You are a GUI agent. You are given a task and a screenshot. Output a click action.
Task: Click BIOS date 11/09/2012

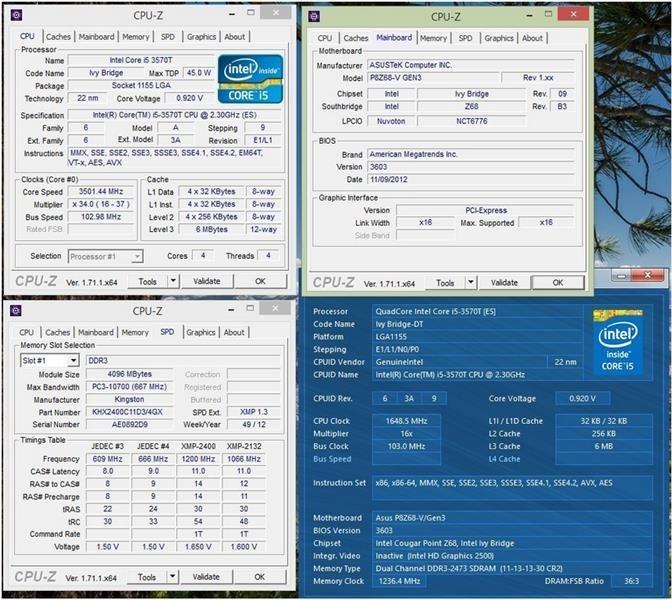click(471, 180)
